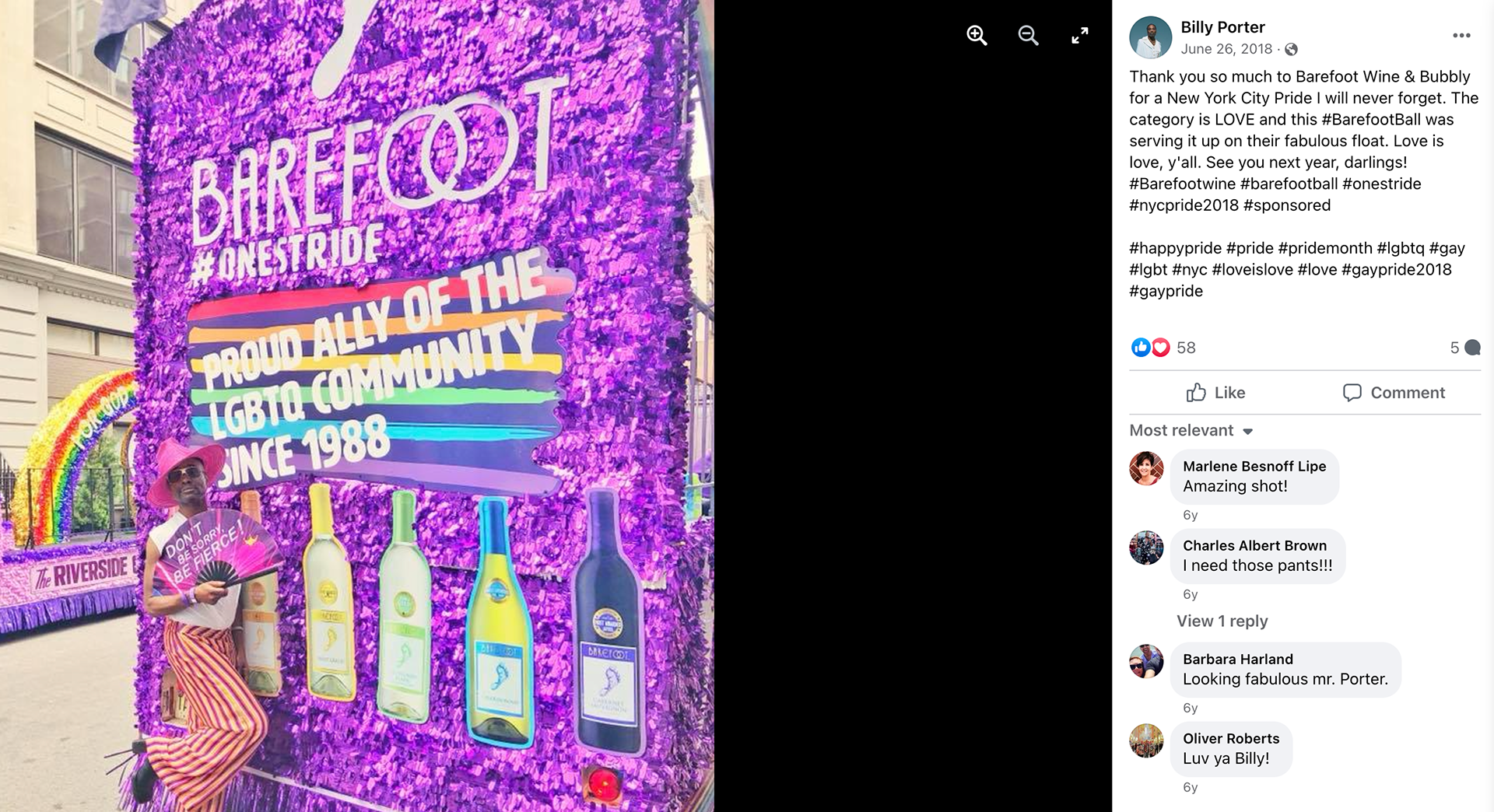Like the post with thumbs-up button
Viewport: 1494px width, 812px height.
[1215, 393]
